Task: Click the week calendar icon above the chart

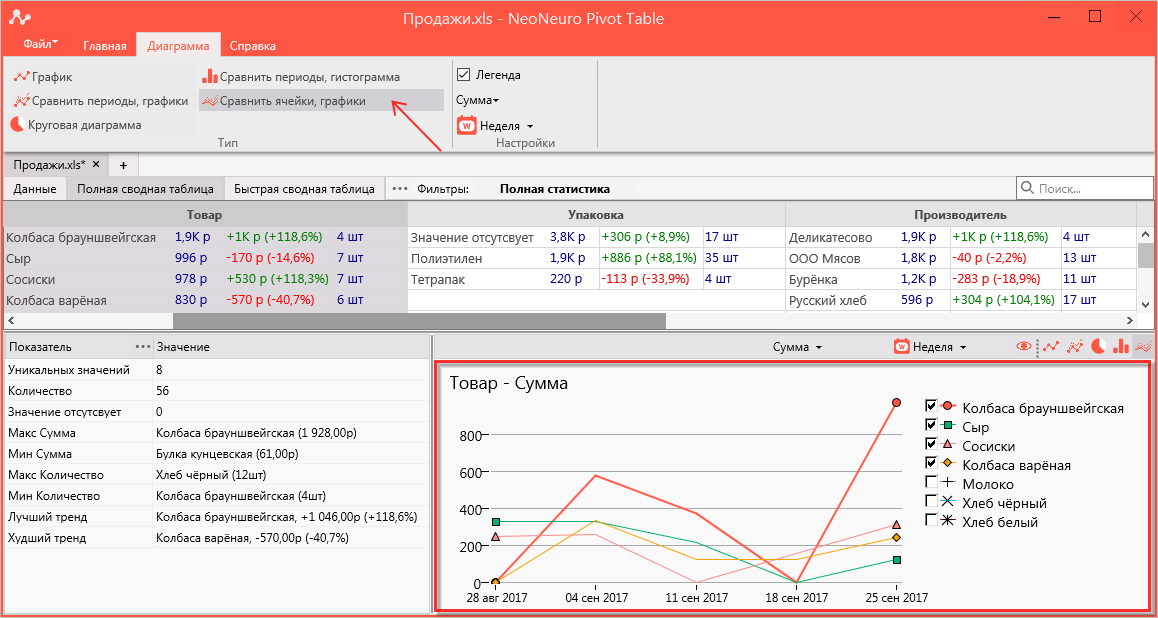Action: point(901,346)
